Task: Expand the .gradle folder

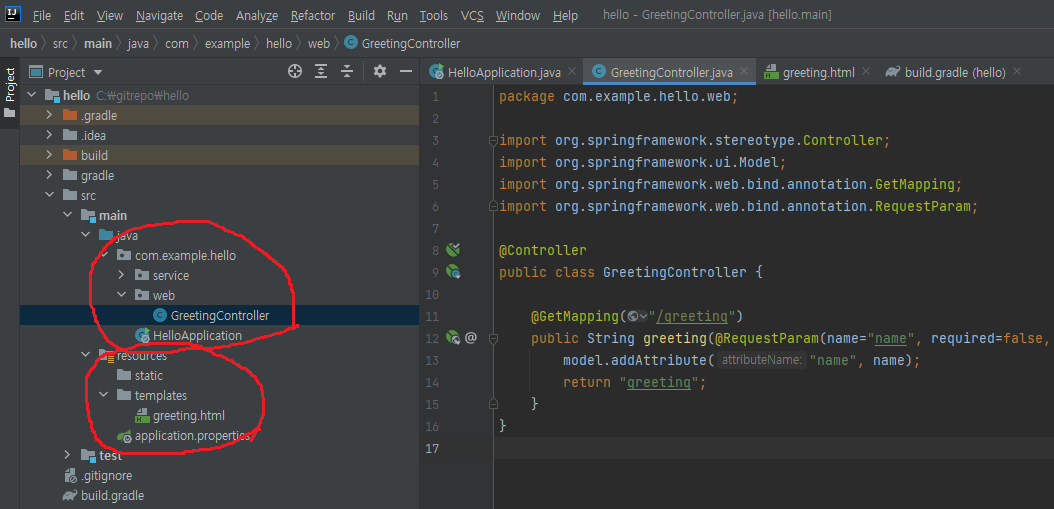Action: (x=49, y=116)
